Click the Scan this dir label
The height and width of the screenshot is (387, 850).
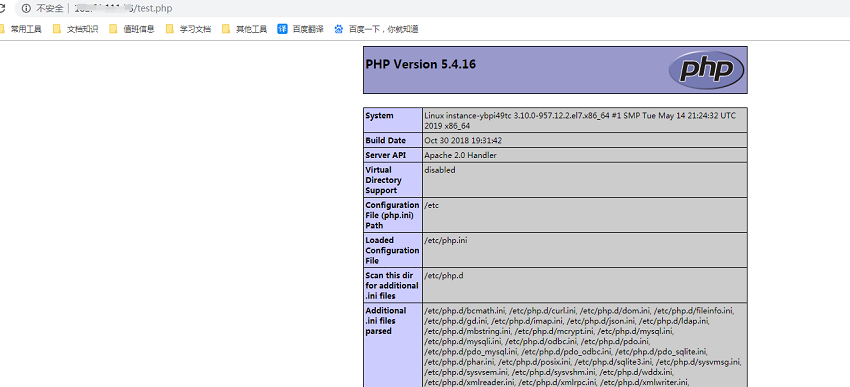pos(392,286)
